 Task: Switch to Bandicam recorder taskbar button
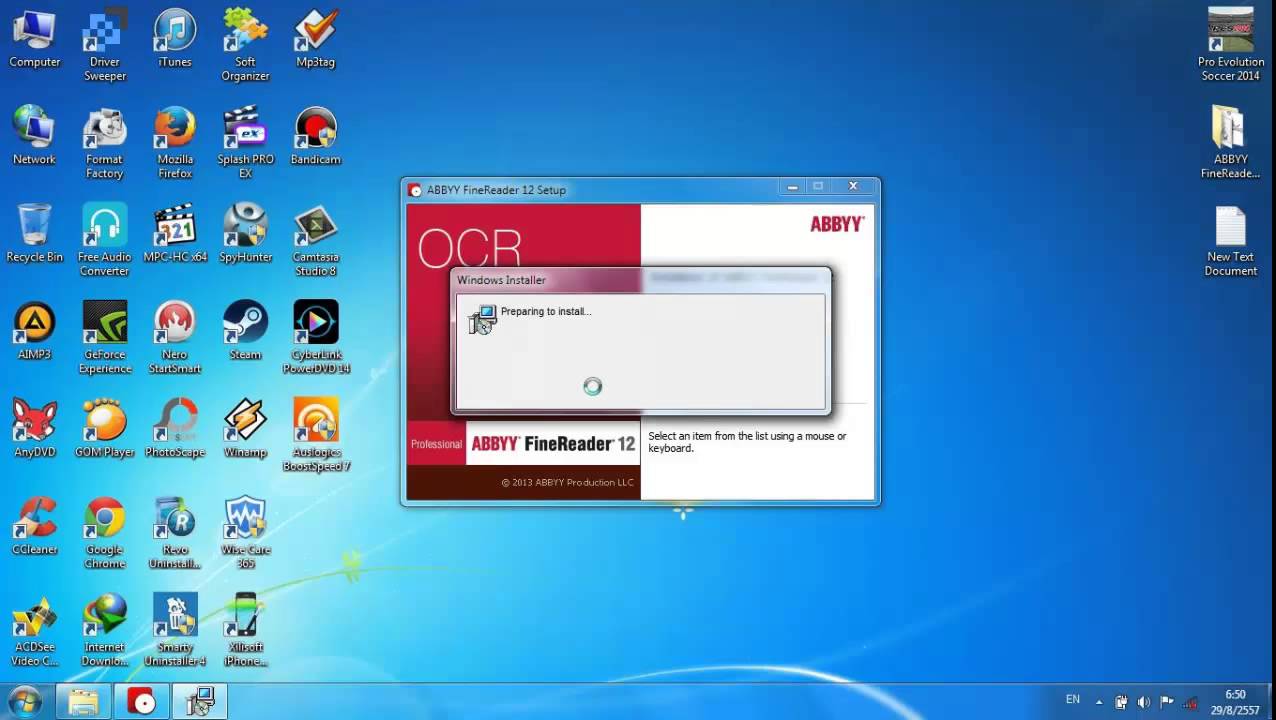tap(142, 702)
